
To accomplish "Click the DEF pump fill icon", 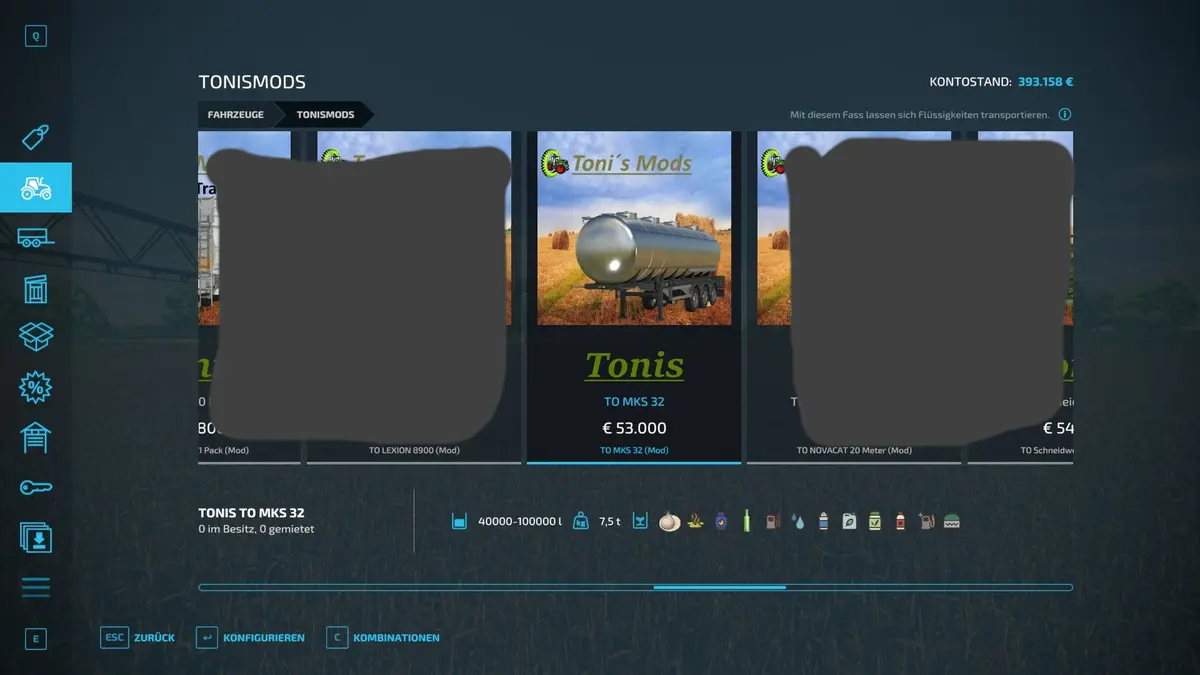I will click(927, 521).
